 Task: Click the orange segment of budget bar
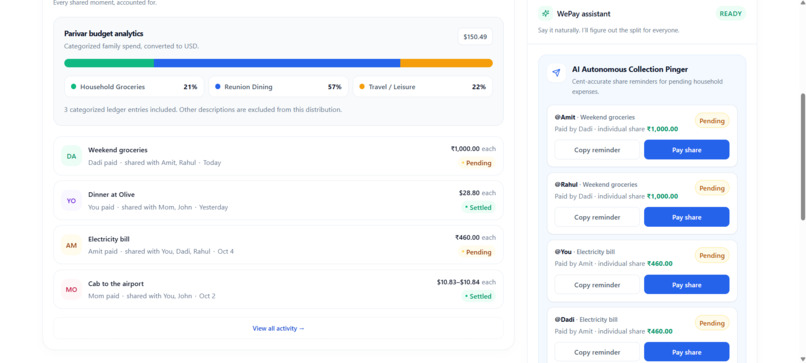[x=447, y=63]
